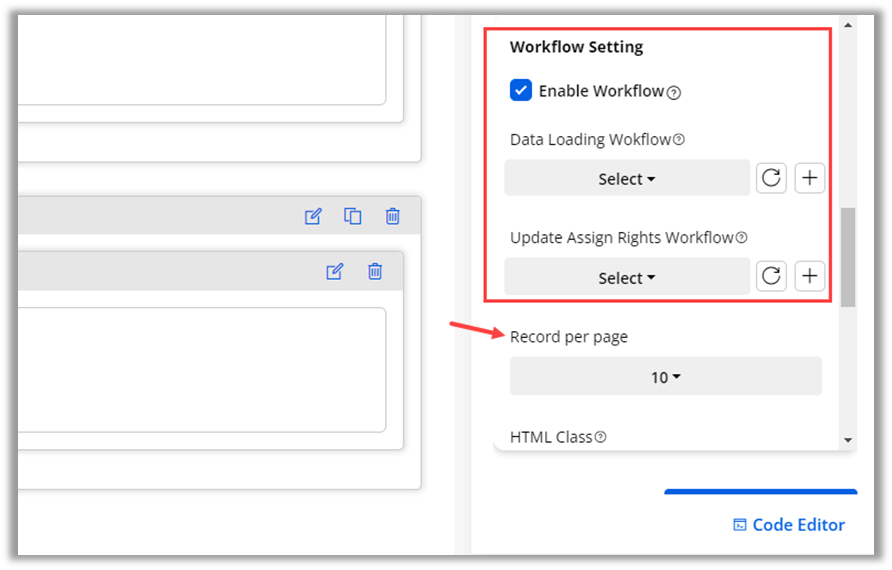Click the edit icon in the upper section header
The height and width of the screenshot is (570, 892).
313,216
